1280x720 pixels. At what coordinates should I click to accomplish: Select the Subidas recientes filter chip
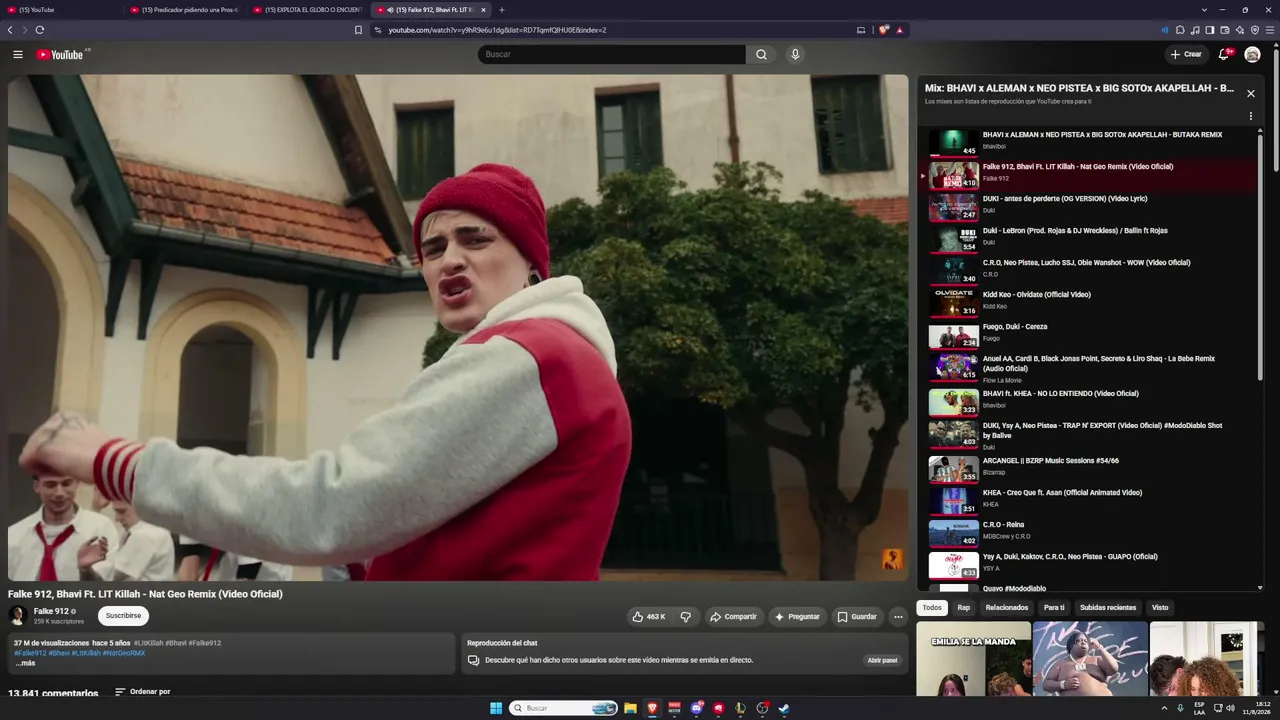1108,608
